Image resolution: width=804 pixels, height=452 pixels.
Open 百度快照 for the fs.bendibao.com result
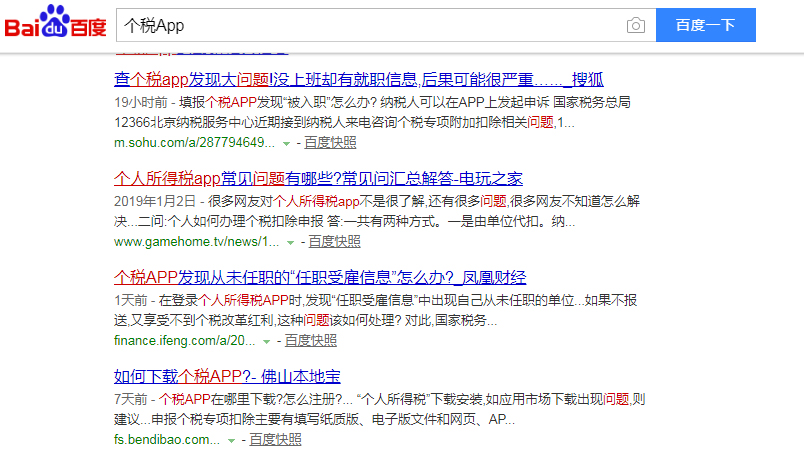point(275,439)
